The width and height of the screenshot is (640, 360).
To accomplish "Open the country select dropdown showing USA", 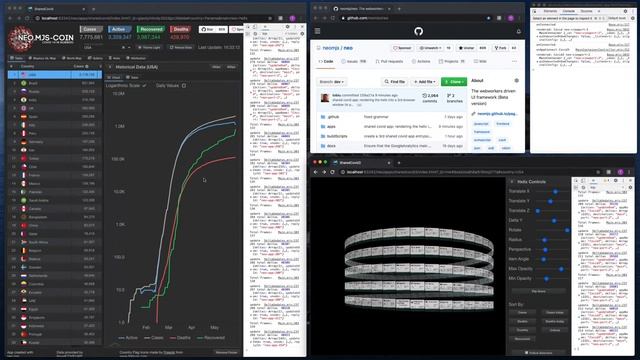I will pos(106,47).
